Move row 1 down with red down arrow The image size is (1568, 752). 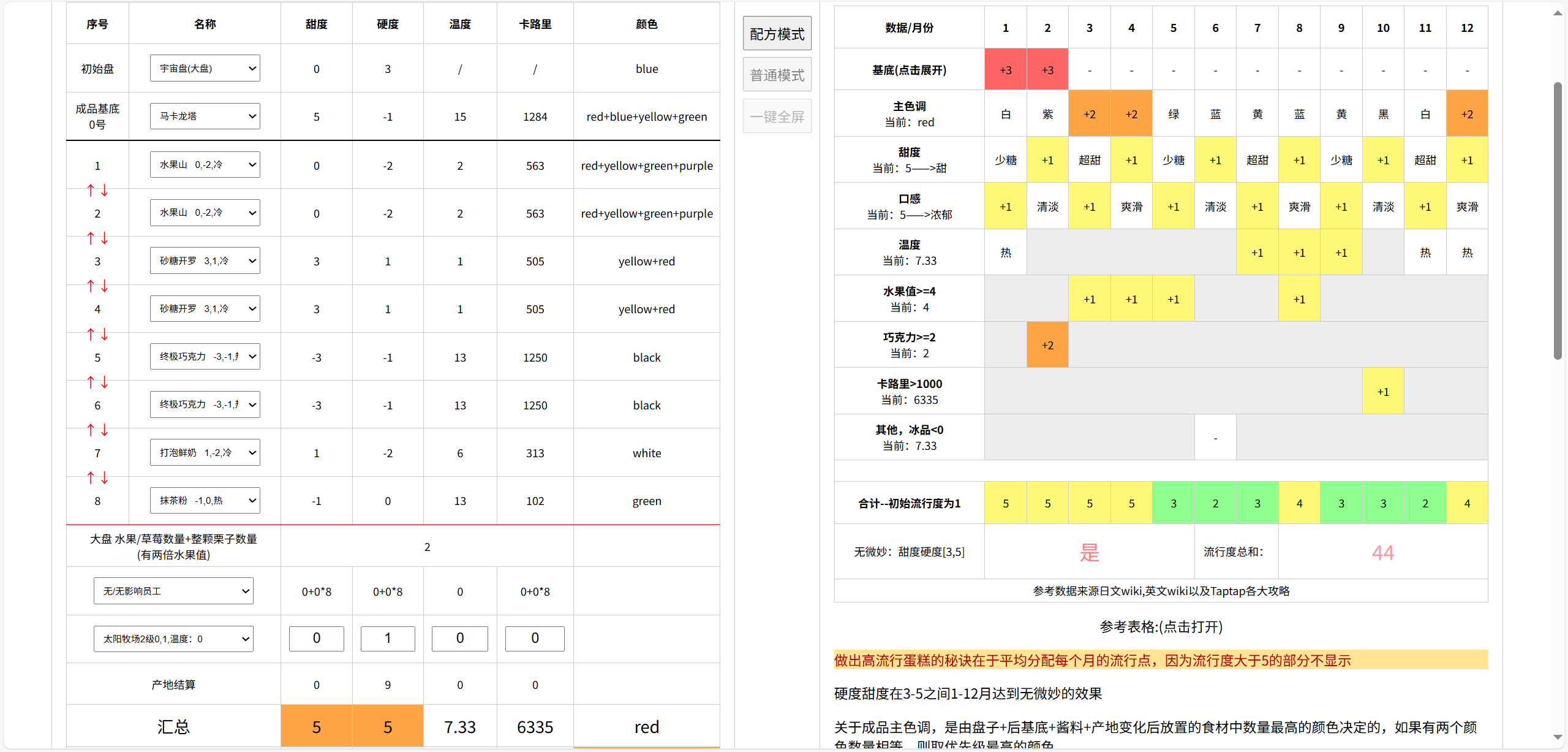click(x=105, y=191)
